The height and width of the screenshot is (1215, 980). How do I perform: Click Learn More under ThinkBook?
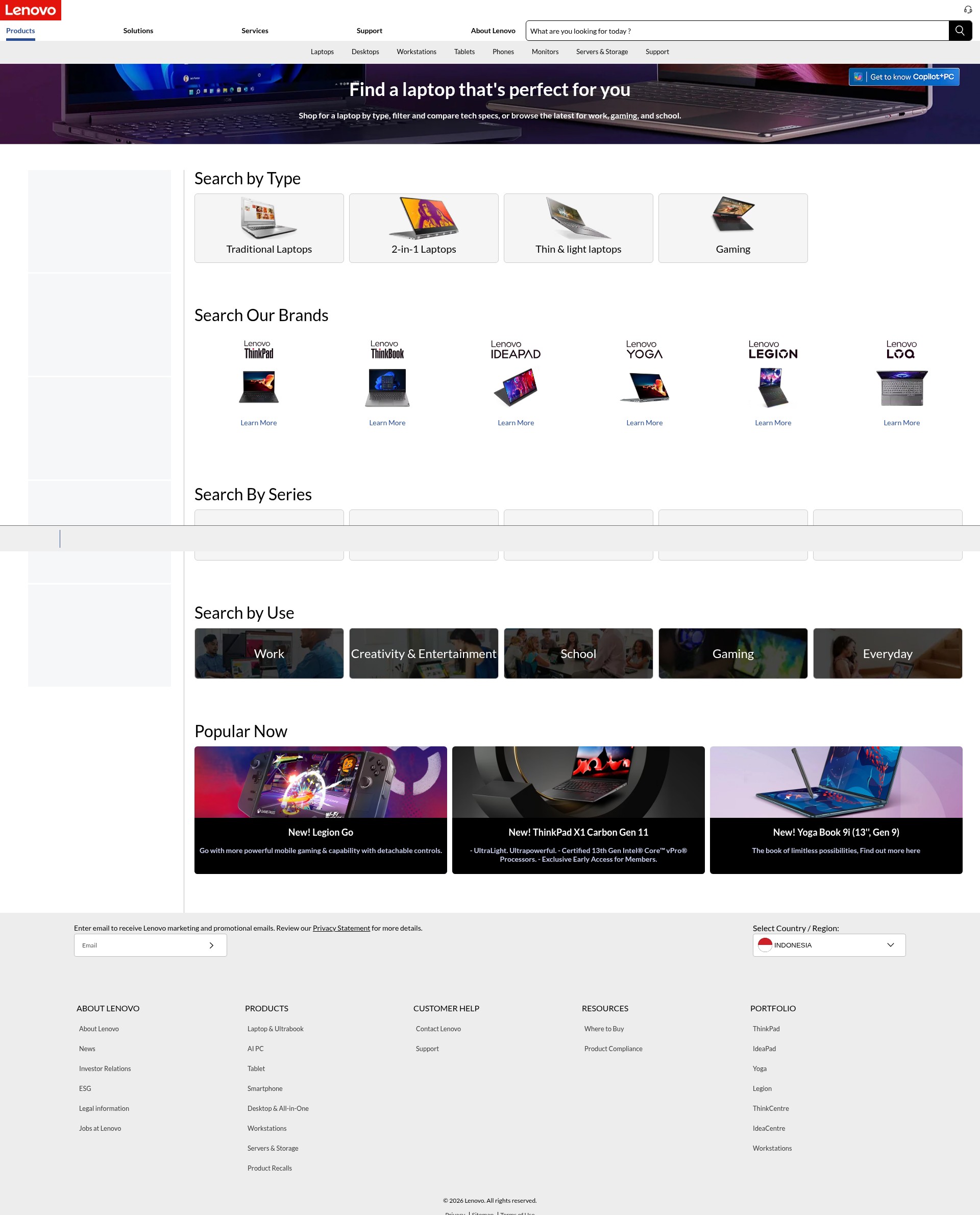pyautogui.click(x=387, y=423)
